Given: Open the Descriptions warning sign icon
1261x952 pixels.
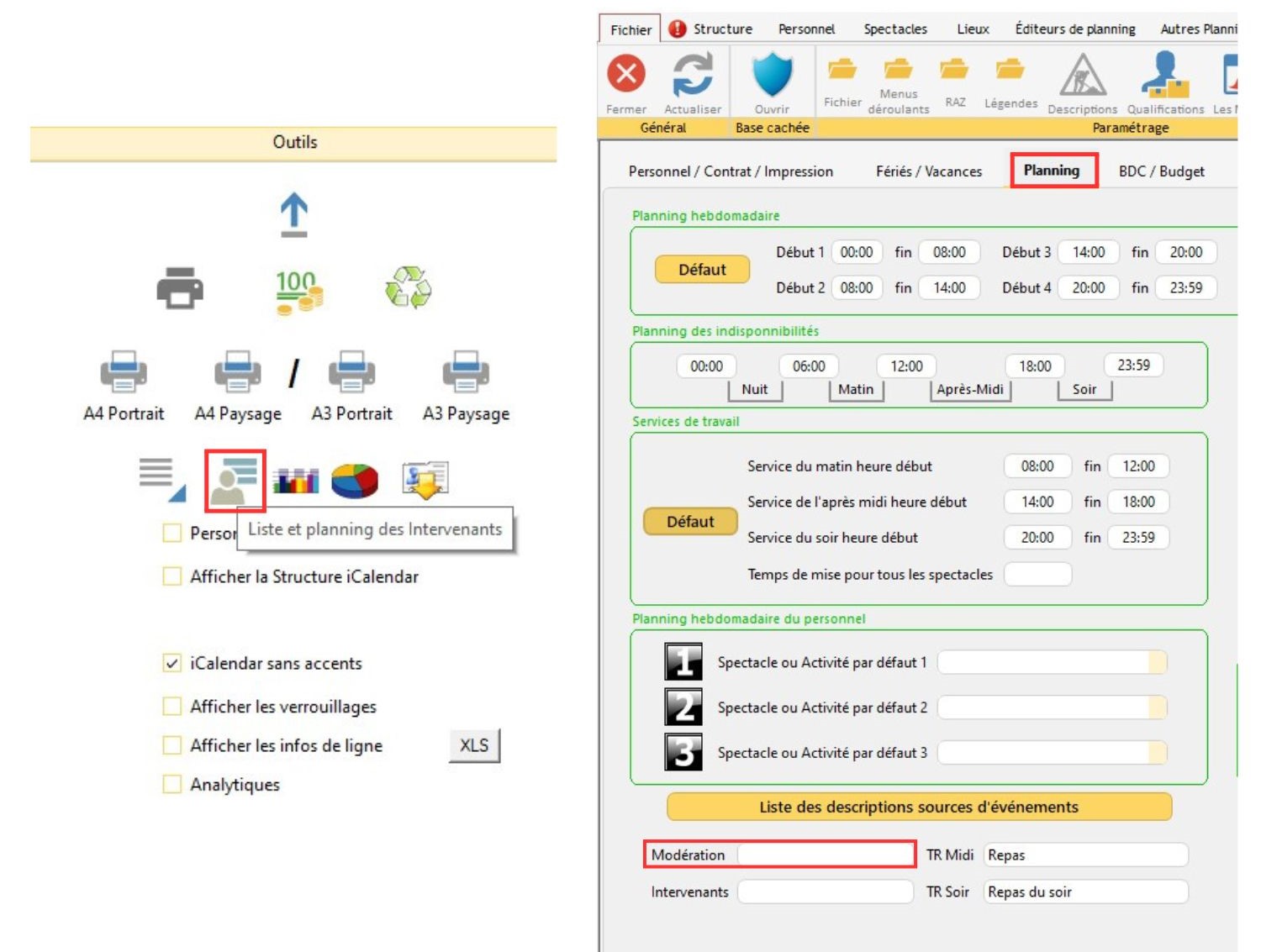Looking at the screenshot, I should 1082,76.
